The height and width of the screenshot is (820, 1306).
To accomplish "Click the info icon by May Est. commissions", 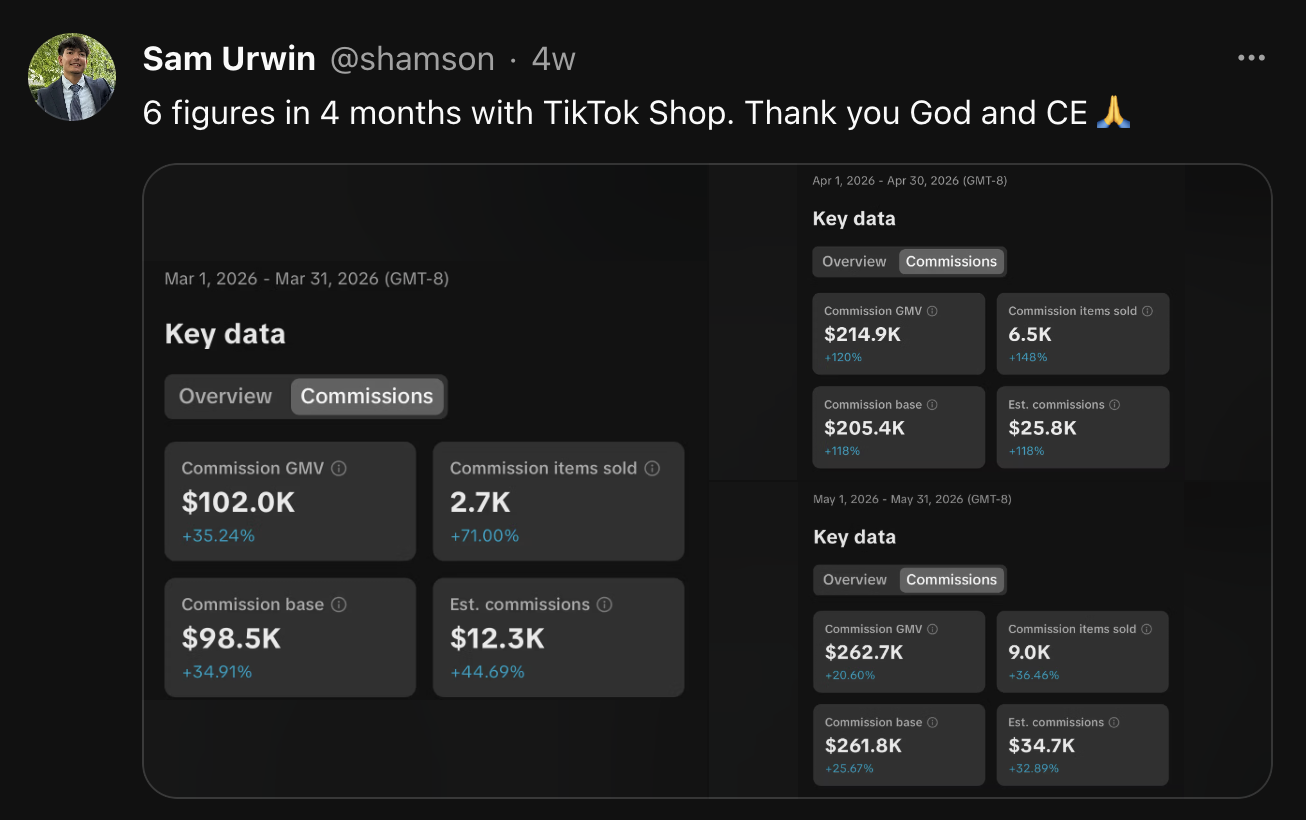I will (1114, 722).
